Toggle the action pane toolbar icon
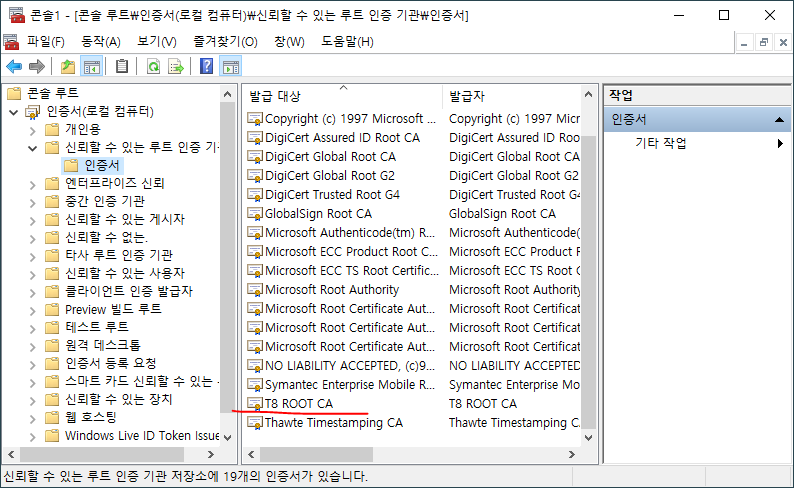 tap(231, 66)
